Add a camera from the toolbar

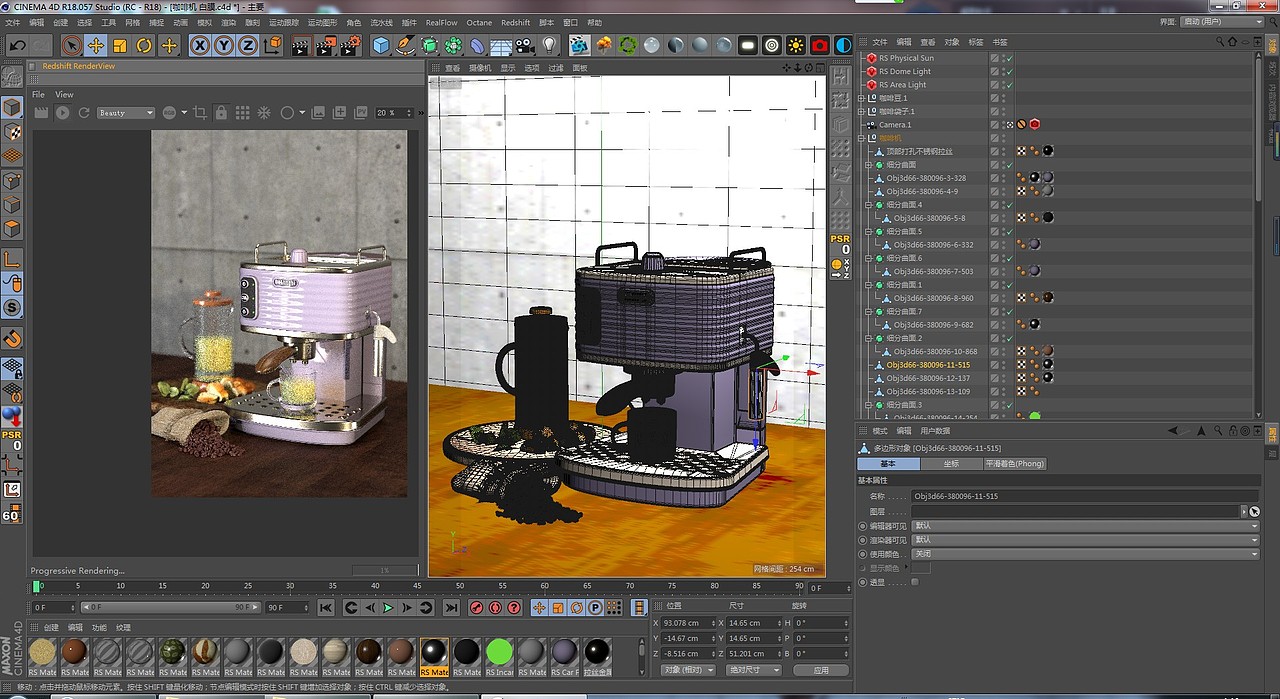tap(523, 45)
